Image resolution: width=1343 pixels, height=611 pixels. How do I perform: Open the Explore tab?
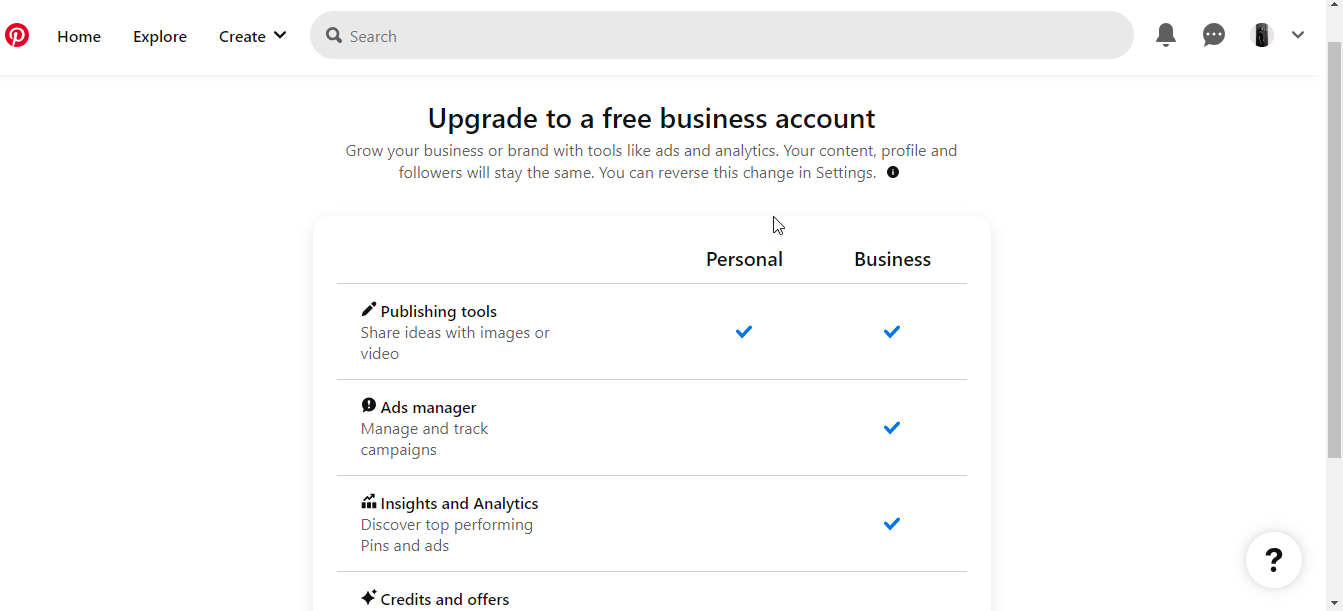tap(160, 36)
